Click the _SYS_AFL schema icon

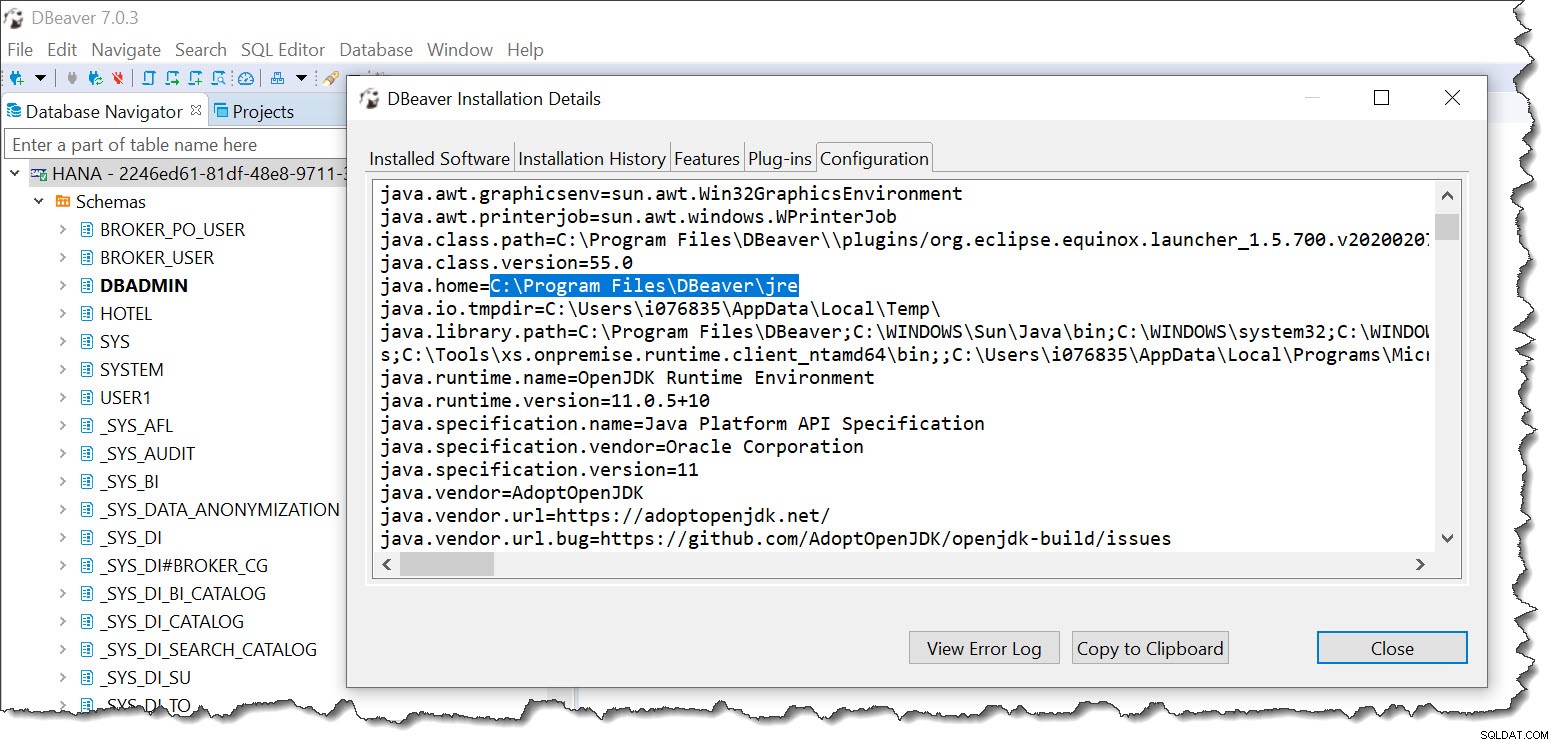tap(87, 425)
